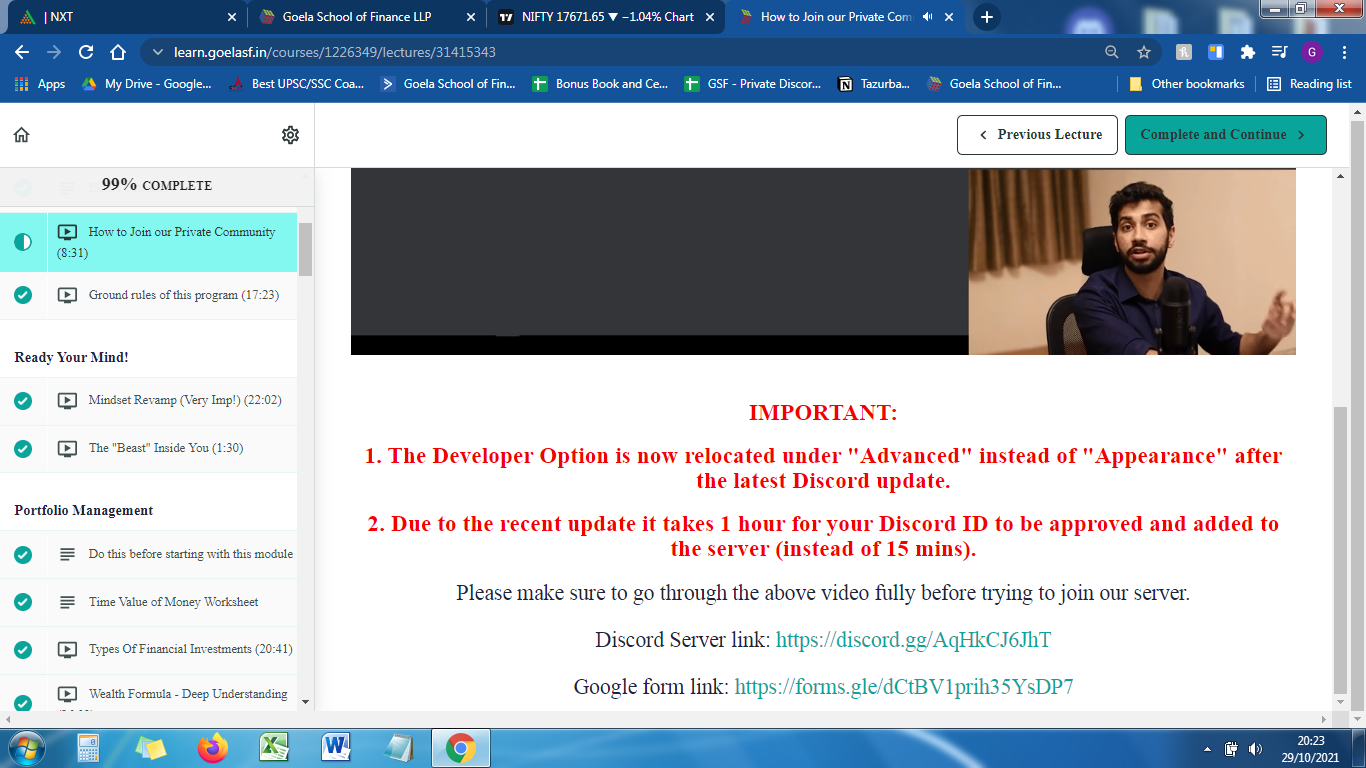Switch to Goela School of Finance LLP tab
The width and height of the screenshot is (1366, 768).
365,17
